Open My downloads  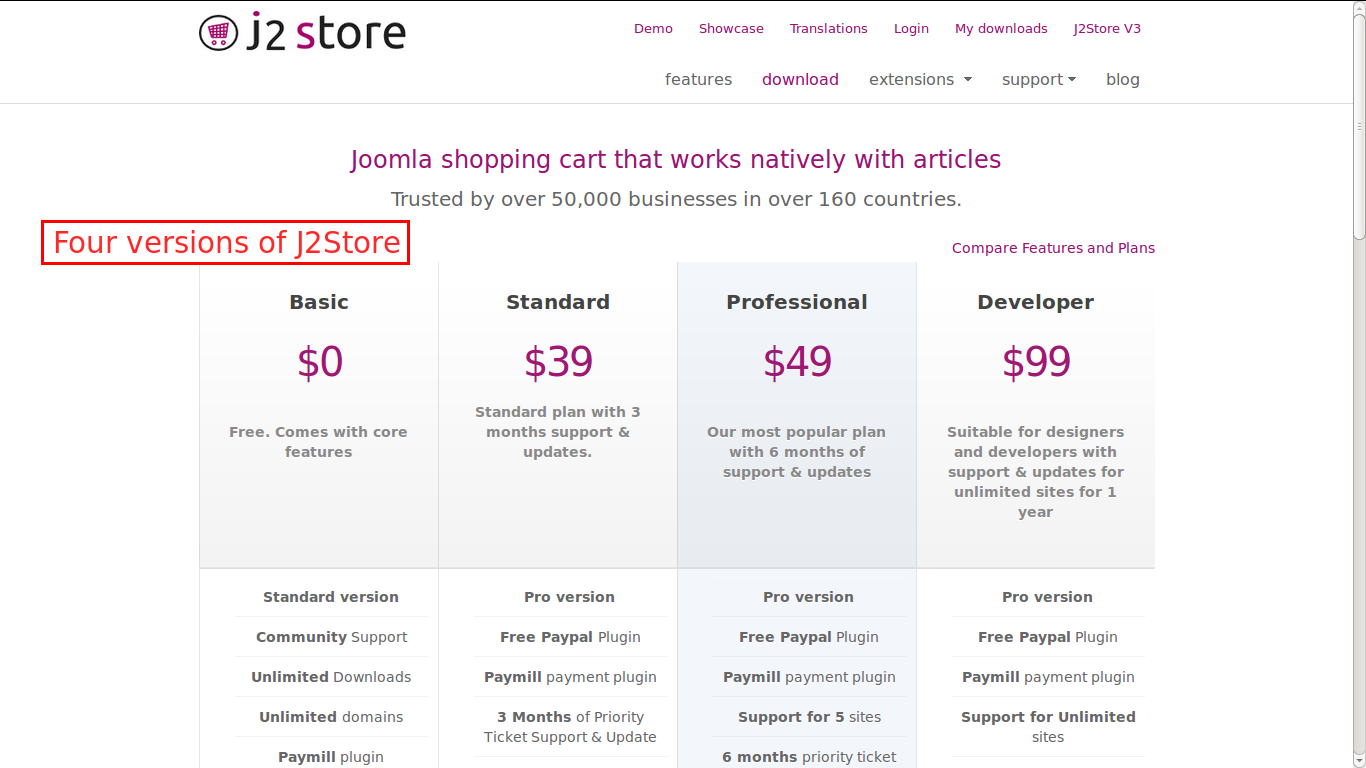pyautogui.click(x=1001, y=29)
